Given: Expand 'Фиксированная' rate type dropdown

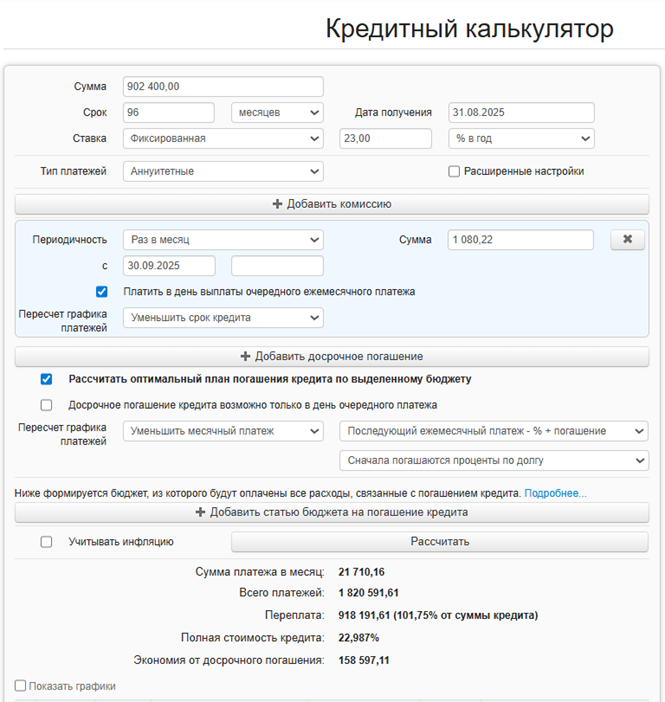Looking at the screenshot, I should coord(223,138).
